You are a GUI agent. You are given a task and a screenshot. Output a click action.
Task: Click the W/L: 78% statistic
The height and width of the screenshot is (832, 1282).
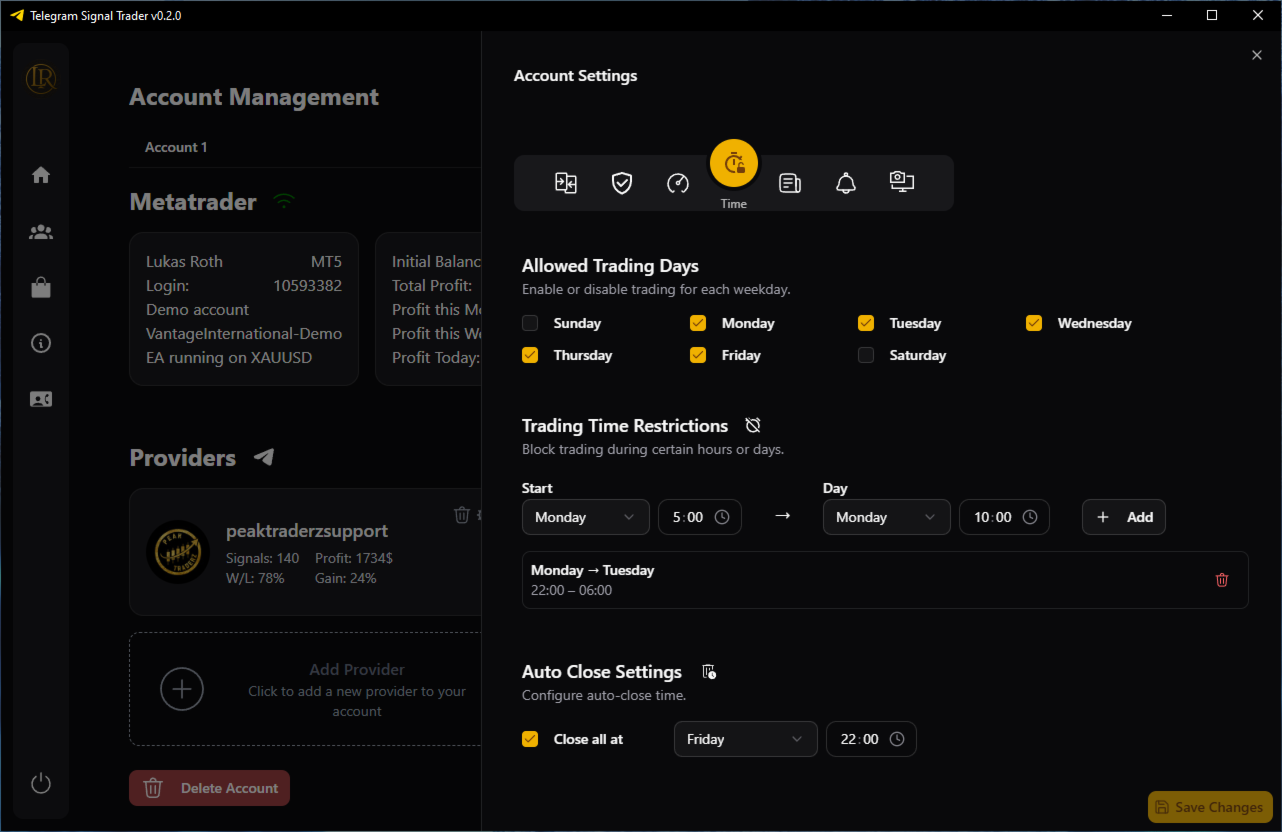(x=255, y=578)
